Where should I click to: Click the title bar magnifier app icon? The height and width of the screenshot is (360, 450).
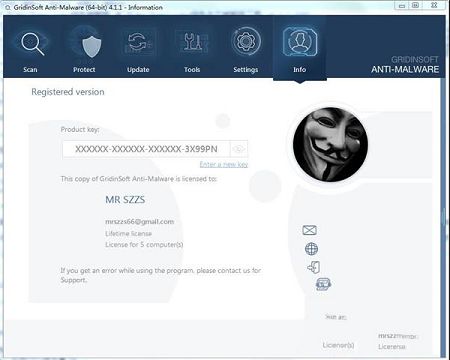point(8,7)
